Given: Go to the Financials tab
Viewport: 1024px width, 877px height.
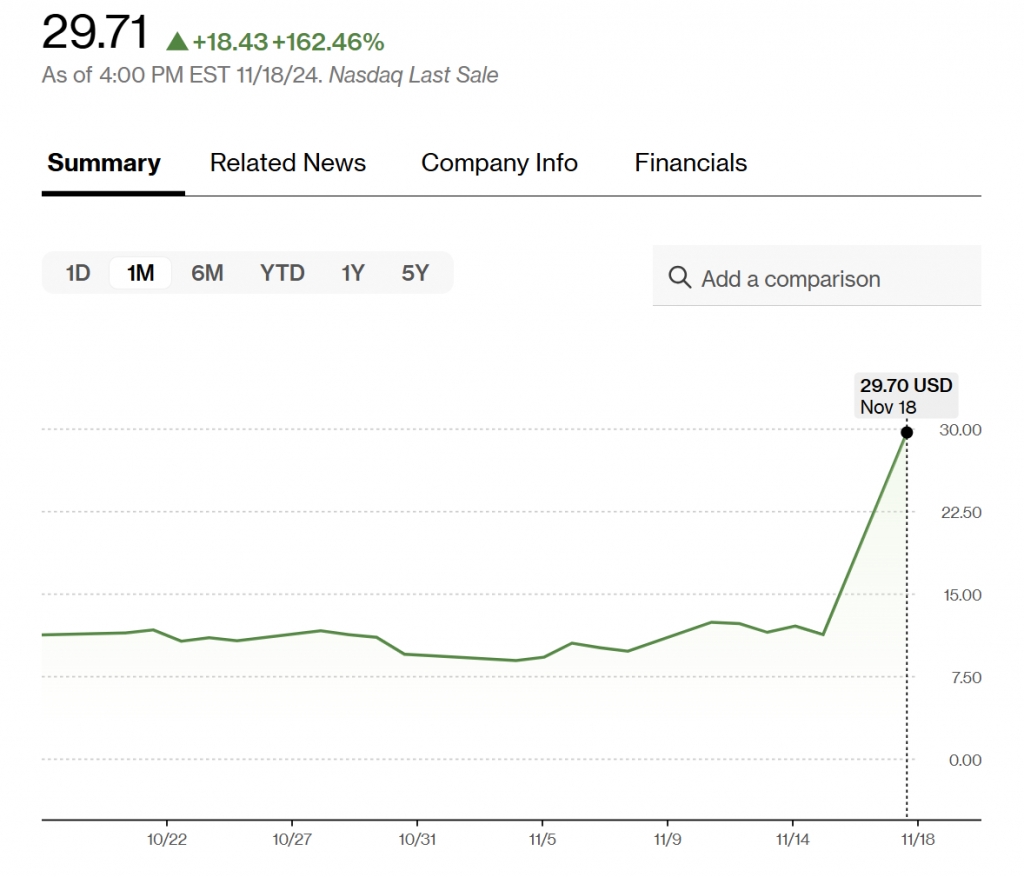Looking at the screenshot, I should coord(691,163).
